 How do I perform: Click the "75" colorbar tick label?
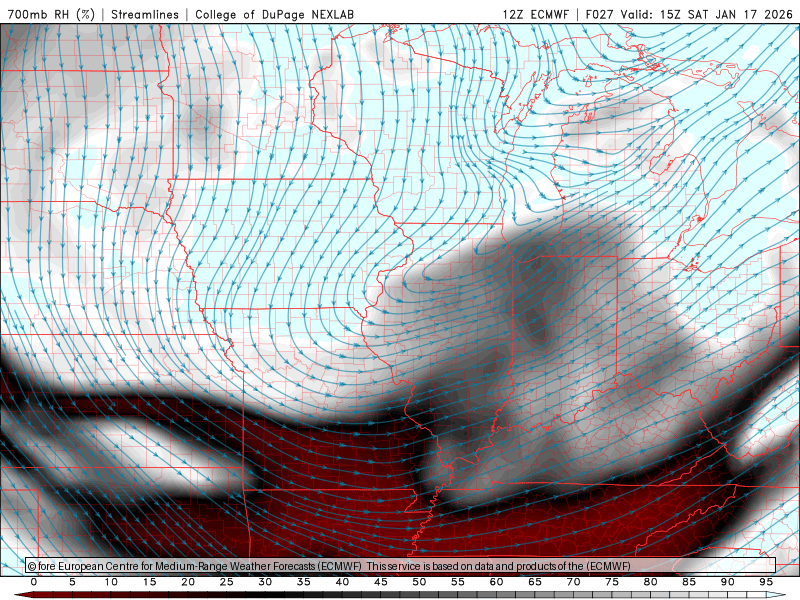pos(612,582)
